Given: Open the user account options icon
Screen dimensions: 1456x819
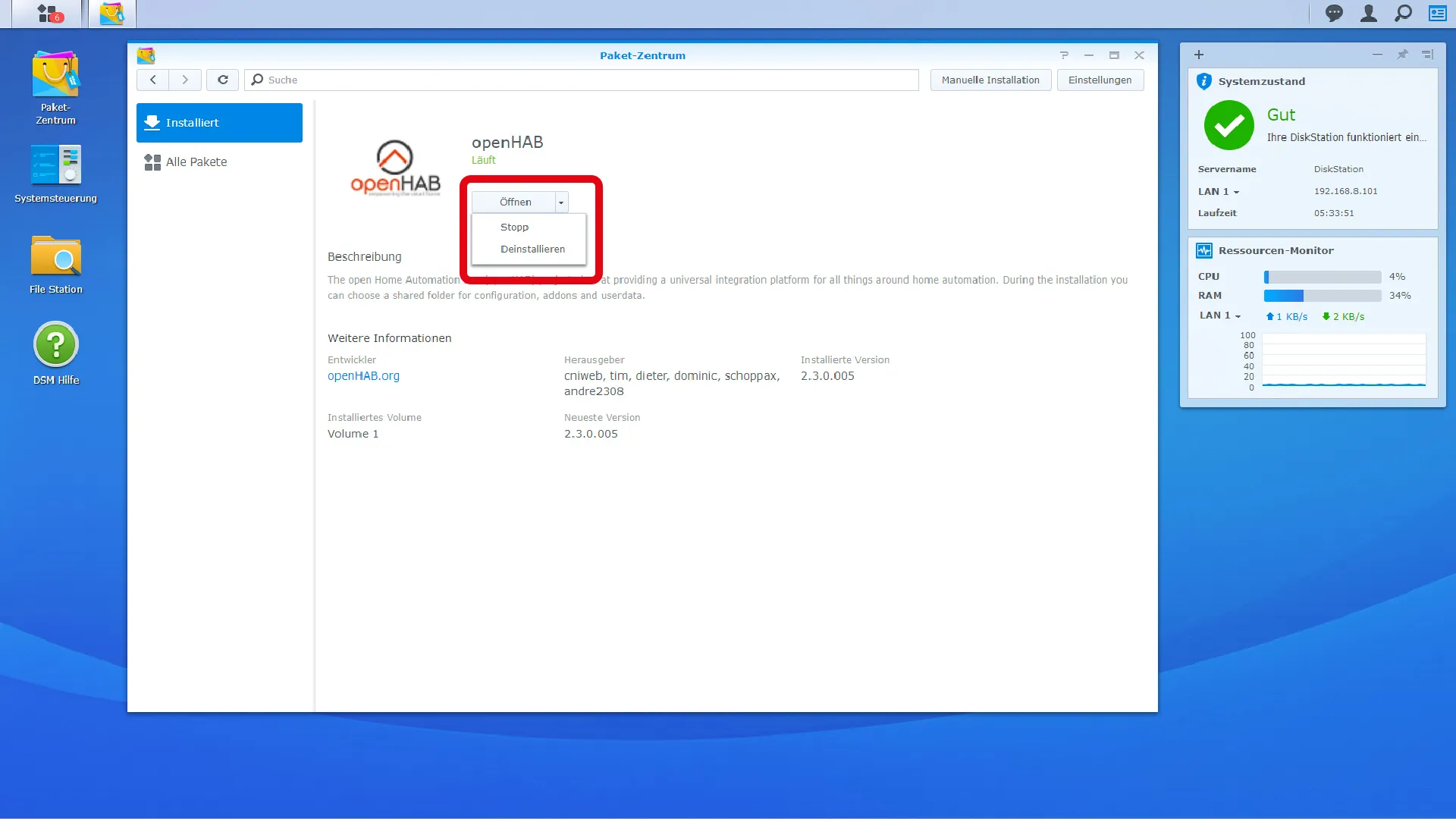Looking at the screenshot, I should pyautogui.click(x=1369, y=13).
